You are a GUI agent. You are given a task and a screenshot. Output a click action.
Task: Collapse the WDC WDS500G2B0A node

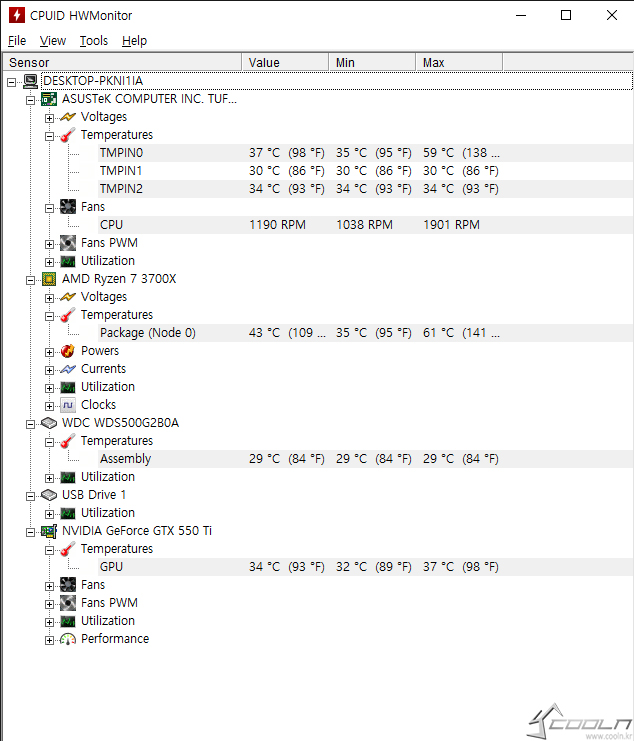pyautogui.click(x=31, y=424)
